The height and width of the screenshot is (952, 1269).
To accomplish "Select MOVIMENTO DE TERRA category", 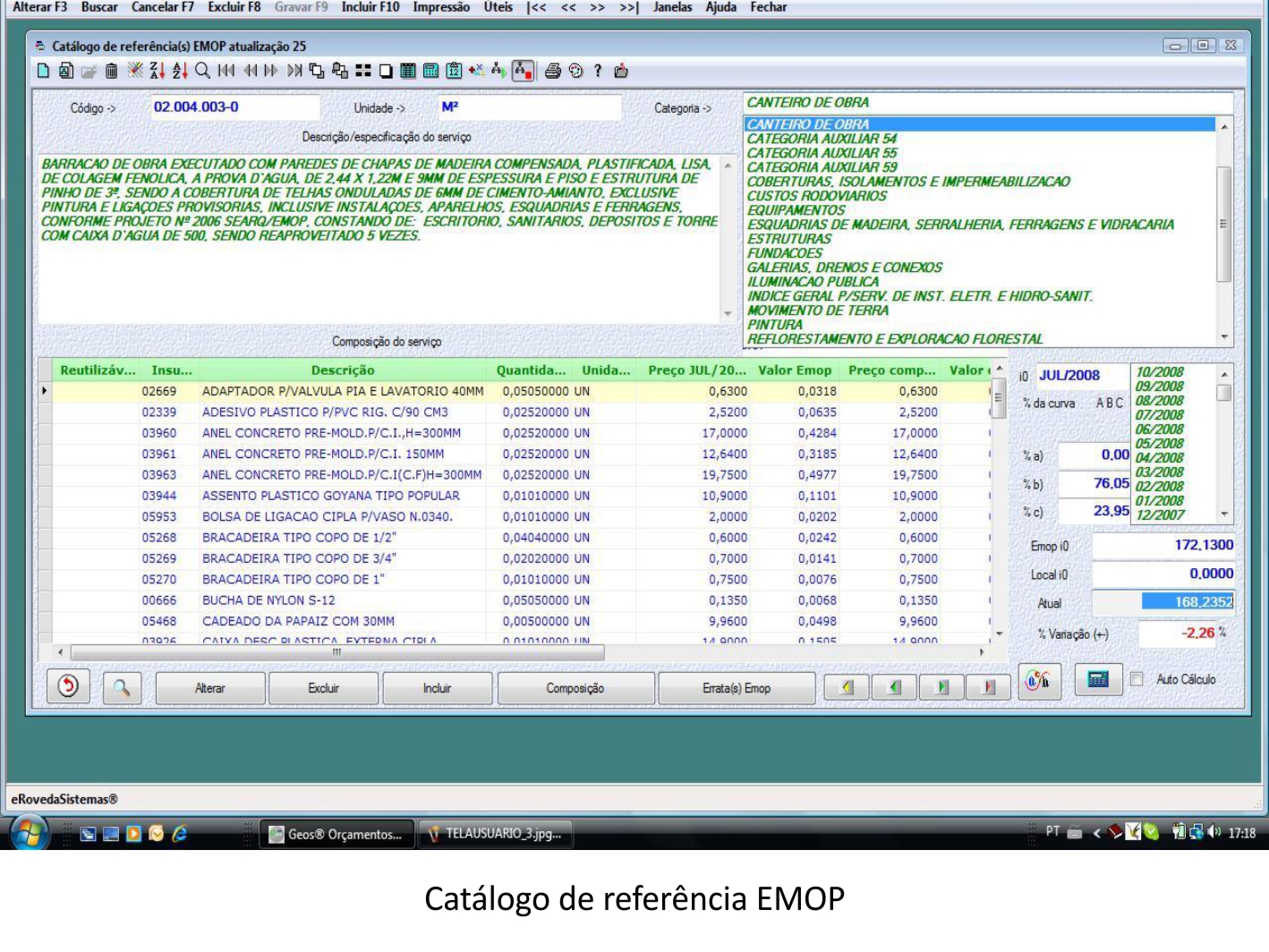I will tap(818, 310).
